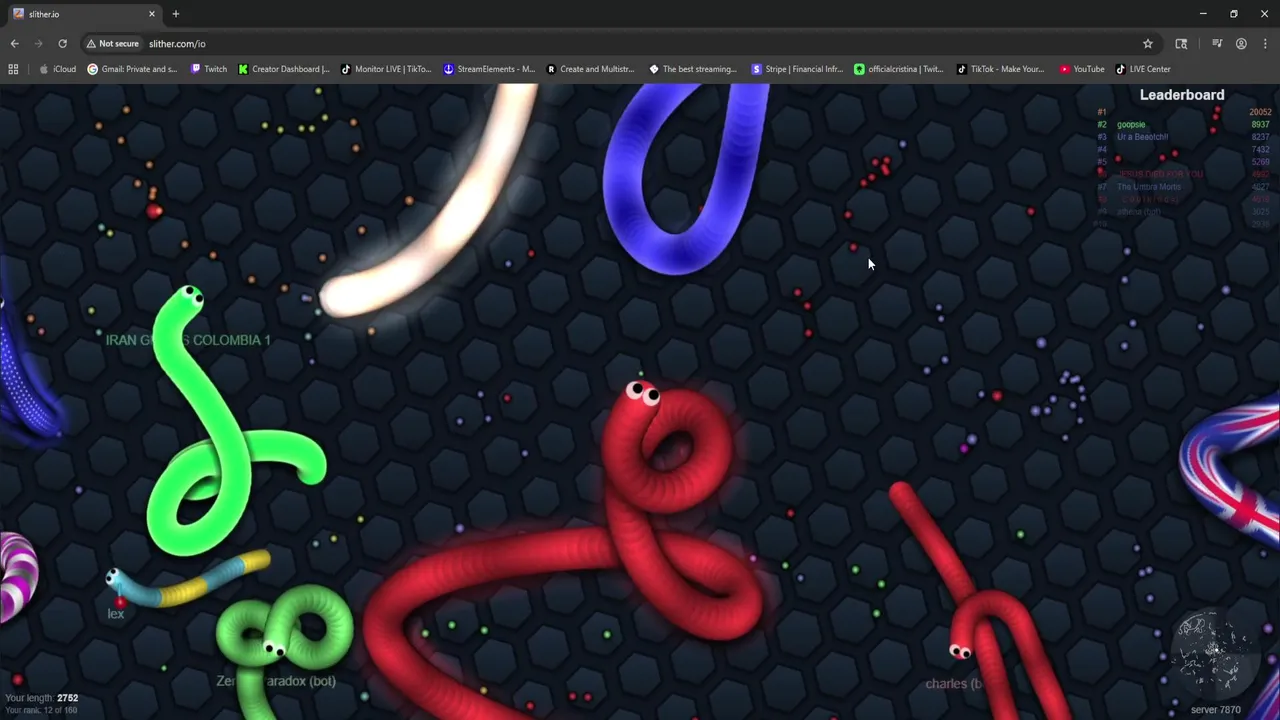Viewport: 1280px width, 720px height.
Task: Click the Your rank 12 of 160 text
Action: coord(41,710)
